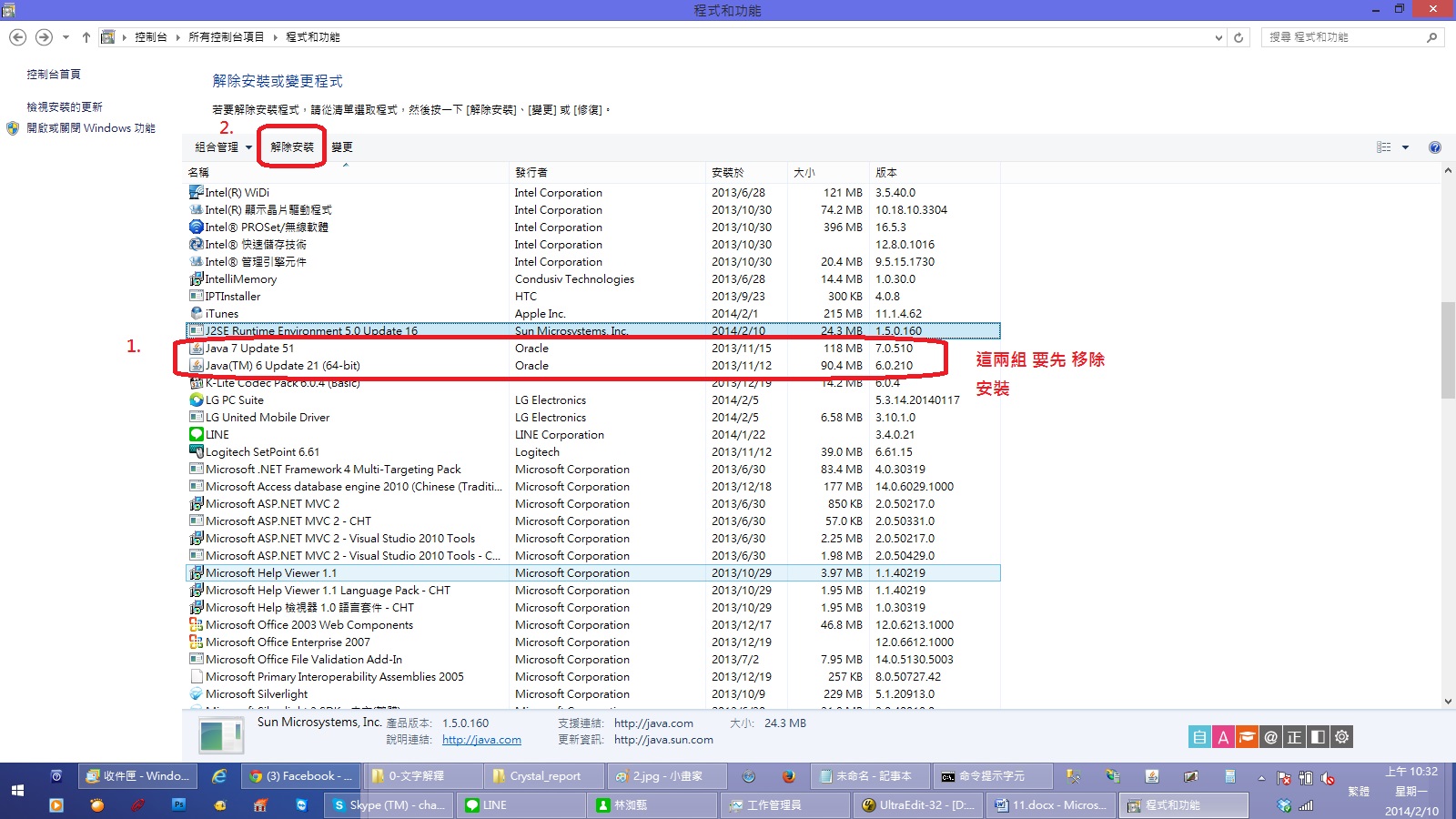Launch Internet Explorer from the taskbar
1456x819 pixels.
(219, 776)
